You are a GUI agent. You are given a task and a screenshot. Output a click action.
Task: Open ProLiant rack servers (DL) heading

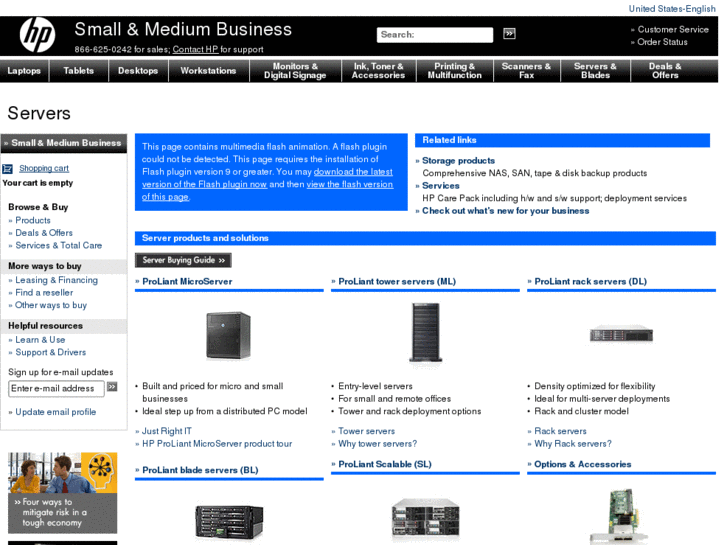tap(590, 282)
